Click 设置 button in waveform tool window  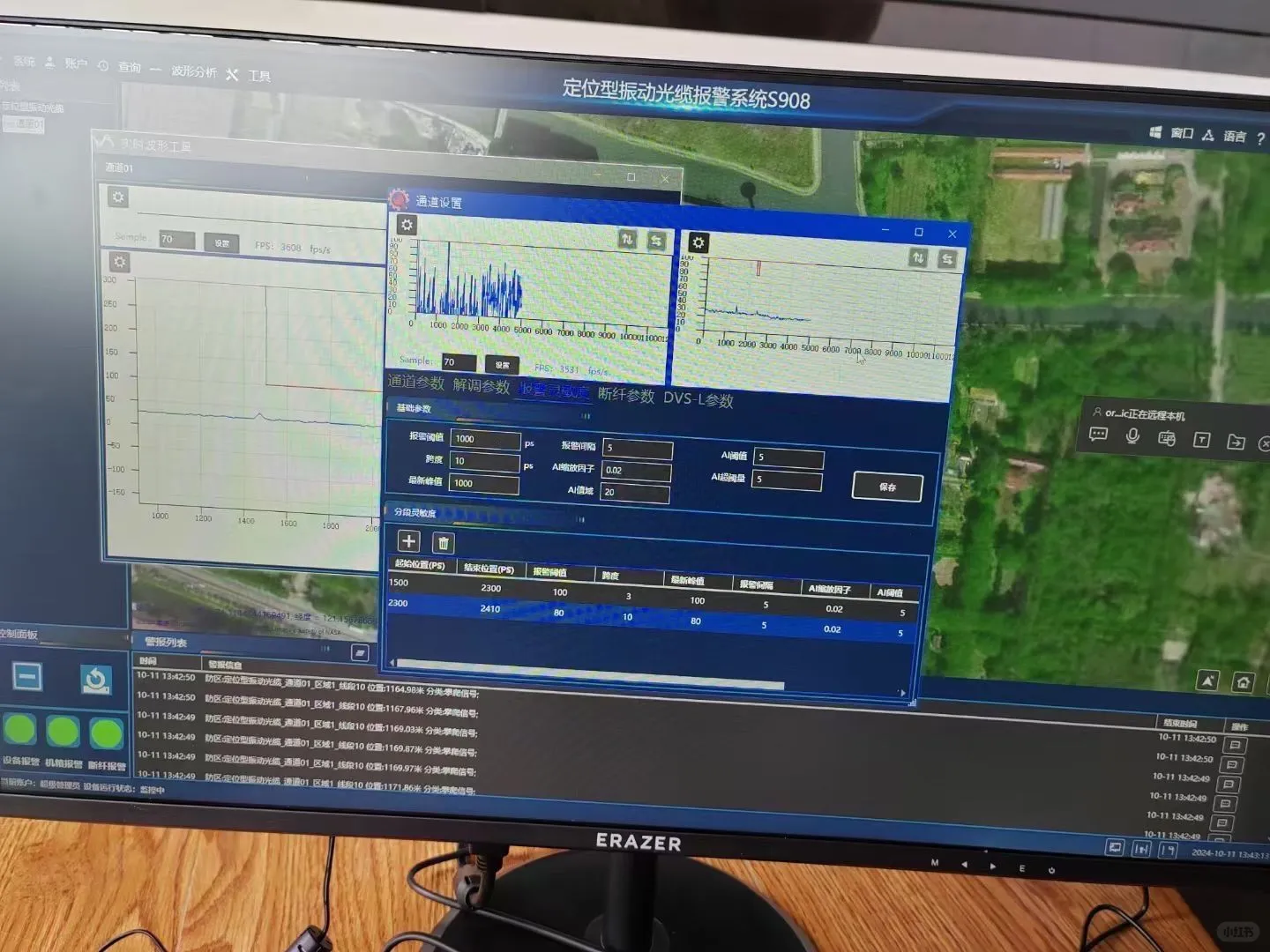tap(222, 242)
